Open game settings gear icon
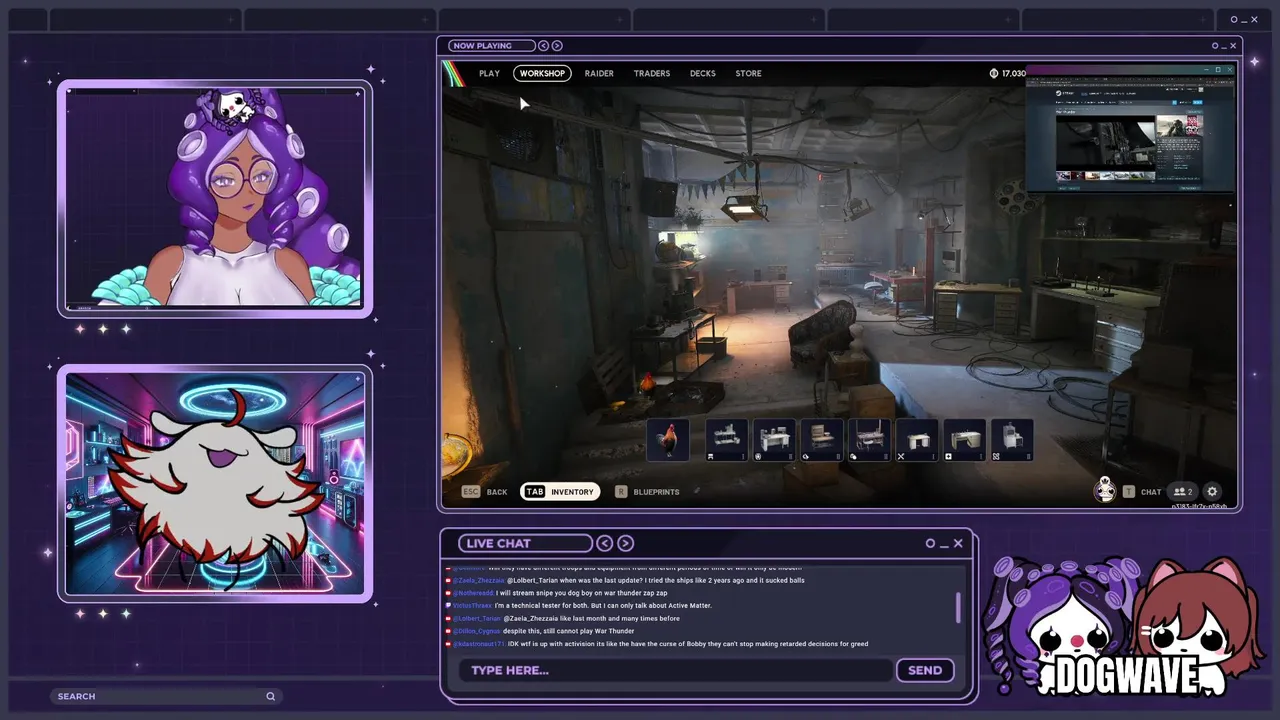 click(x=1212, y=492)
